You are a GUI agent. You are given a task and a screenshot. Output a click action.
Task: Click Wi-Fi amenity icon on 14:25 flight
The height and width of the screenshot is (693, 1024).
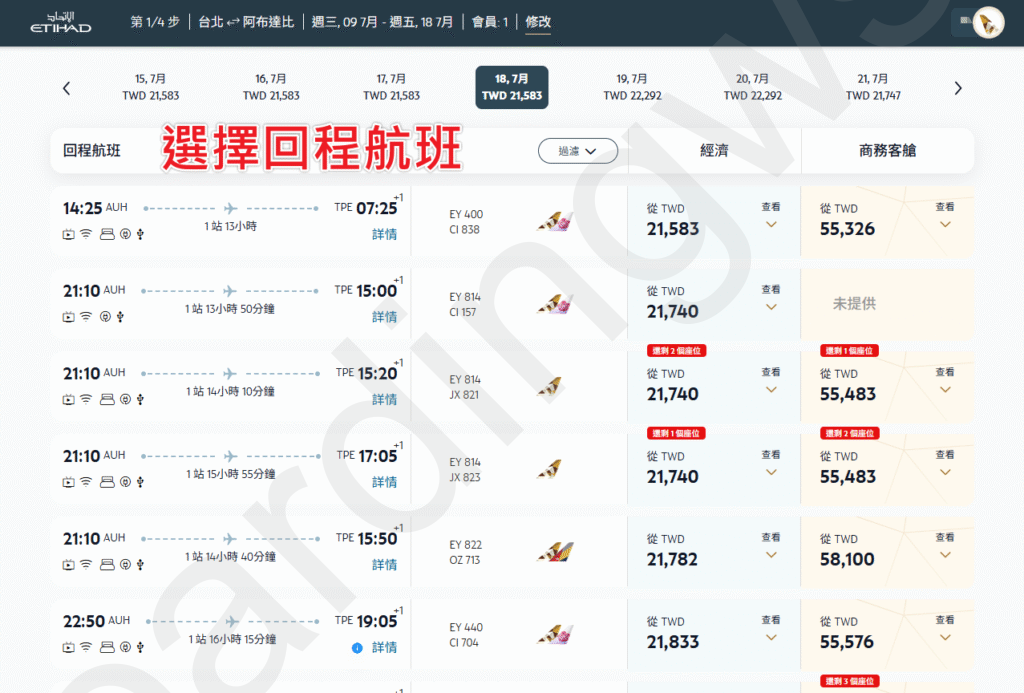click(86, 234)
